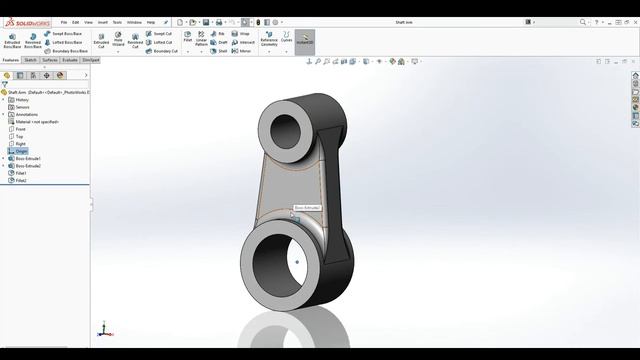The width and height of the screenshot is (640, 360).
Task: Select the Fillet tool in ribbon
Action: click(187, 37)
